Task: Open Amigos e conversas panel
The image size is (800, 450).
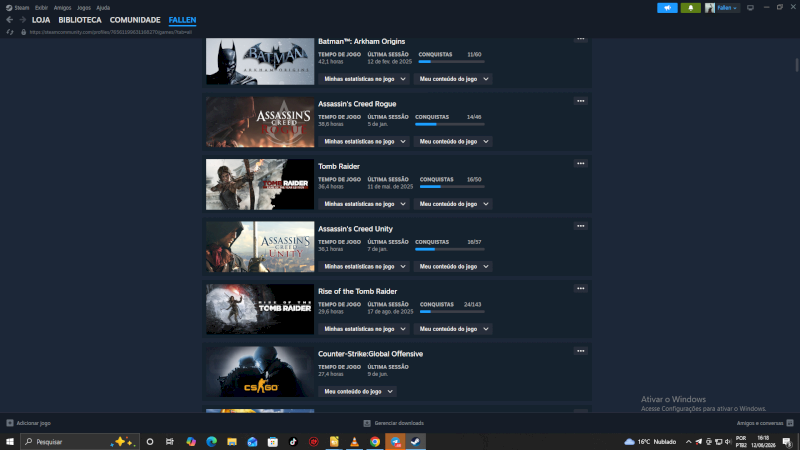Action: (x=765, y=423)
